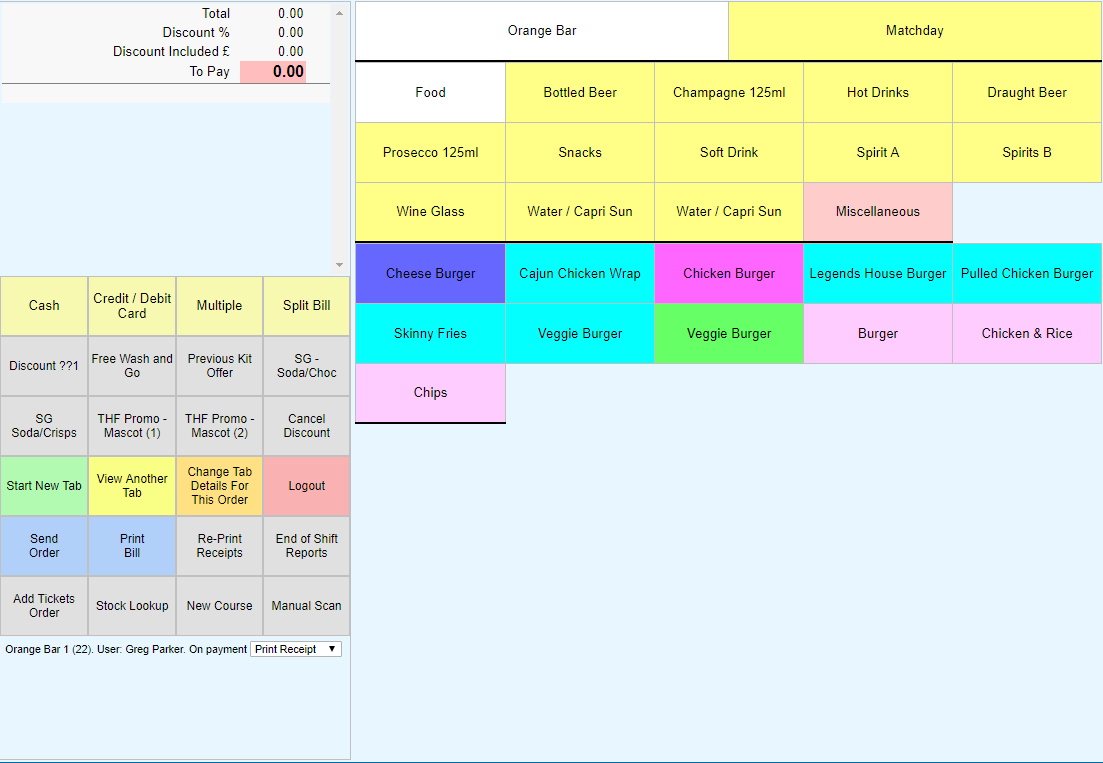This screenshot has width=1103, height=763.
Task: Click the receipt panel scroll up arrow
Action: pos(340,13)
